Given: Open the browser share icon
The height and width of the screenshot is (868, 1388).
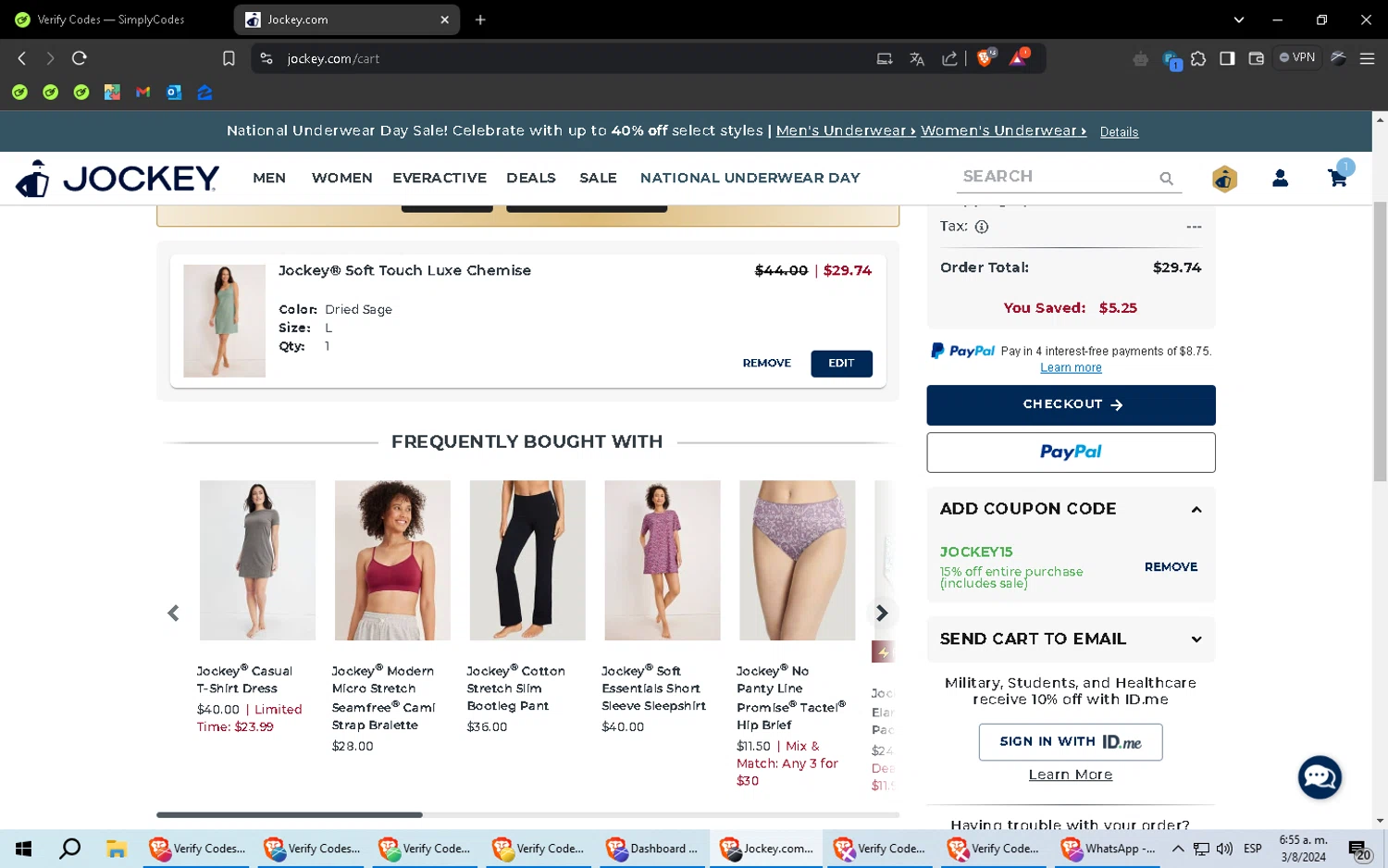Looking at the screenshot, I should pos(949,58).
